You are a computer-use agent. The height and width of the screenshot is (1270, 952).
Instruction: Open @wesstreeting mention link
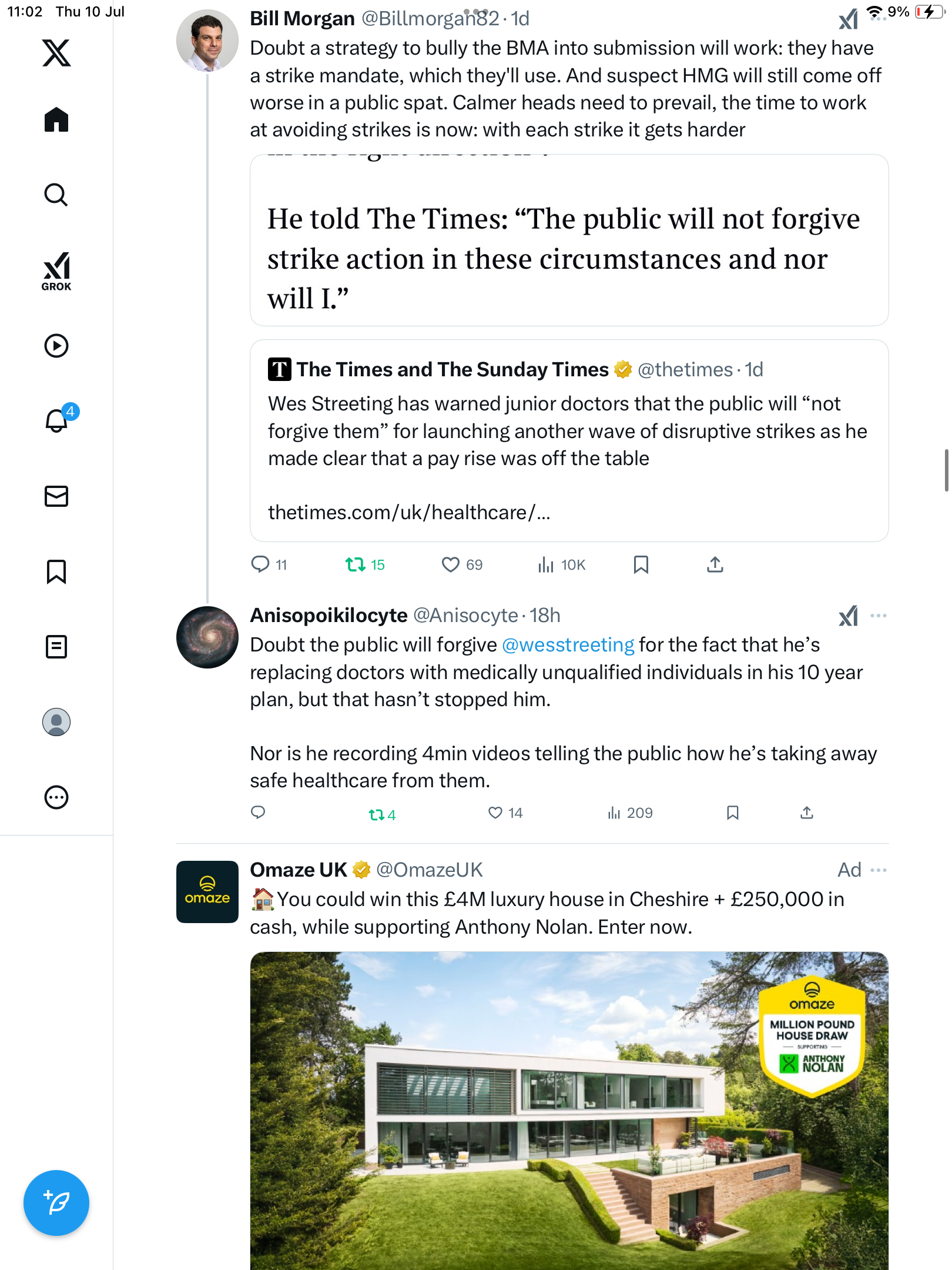(568, 645)
